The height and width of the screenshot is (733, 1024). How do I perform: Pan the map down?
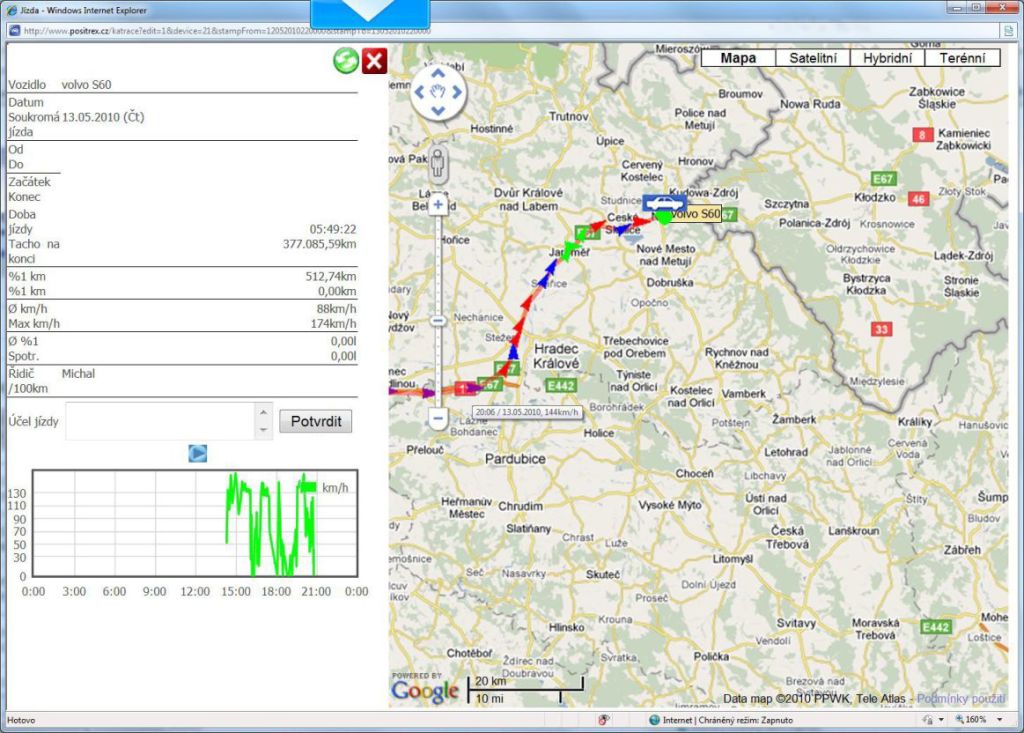[438, 110]
